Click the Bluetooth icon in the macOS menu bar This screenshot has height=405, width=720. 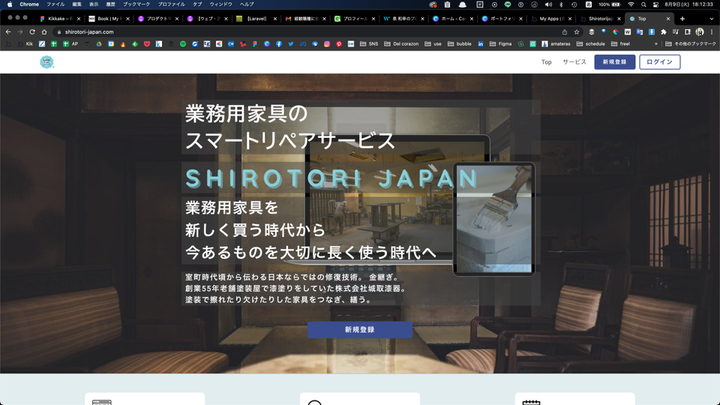point(561,5)
